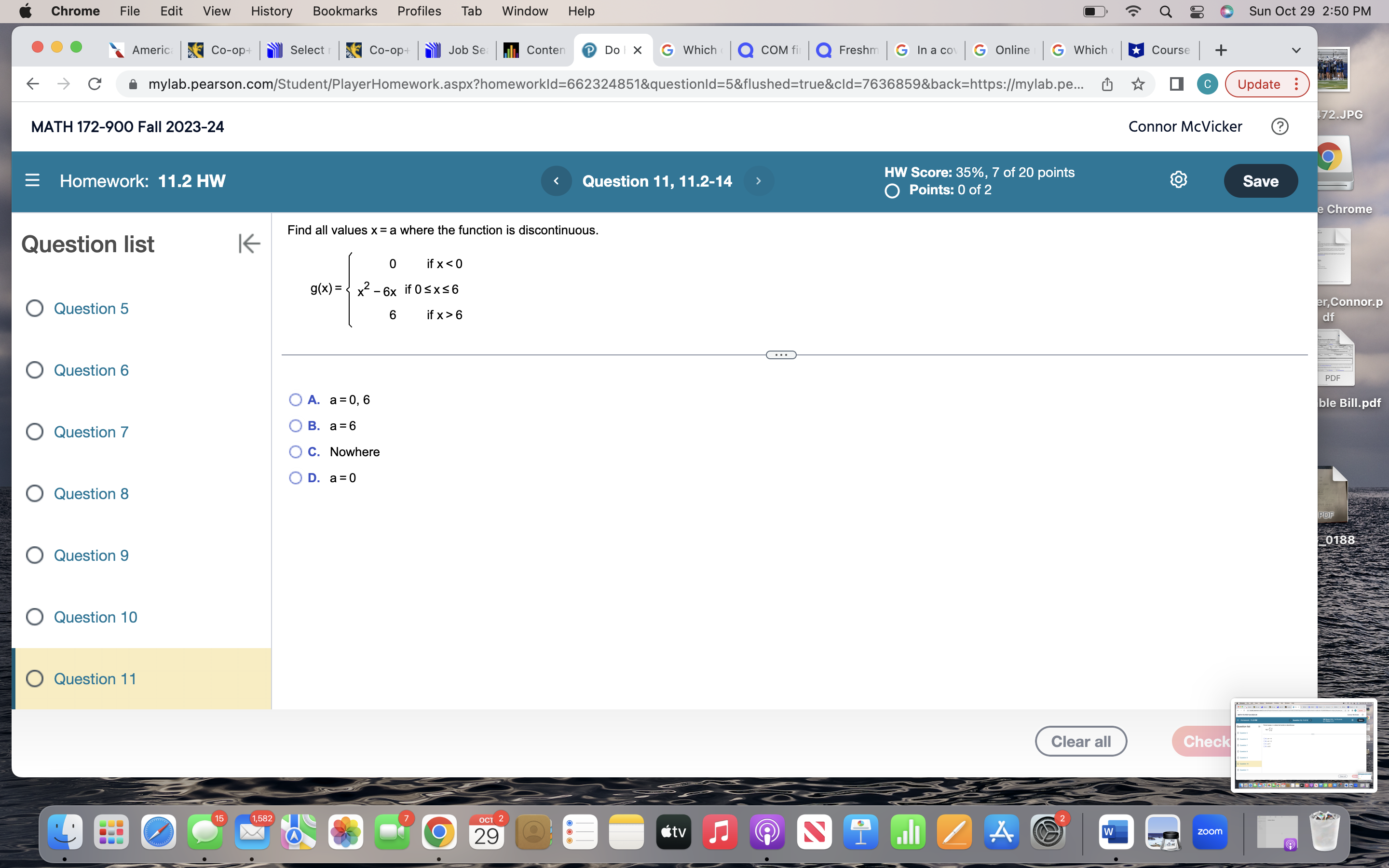Open the Bookmarks menu
Screen dimensions: 1389x868
(x=345, y=11)
